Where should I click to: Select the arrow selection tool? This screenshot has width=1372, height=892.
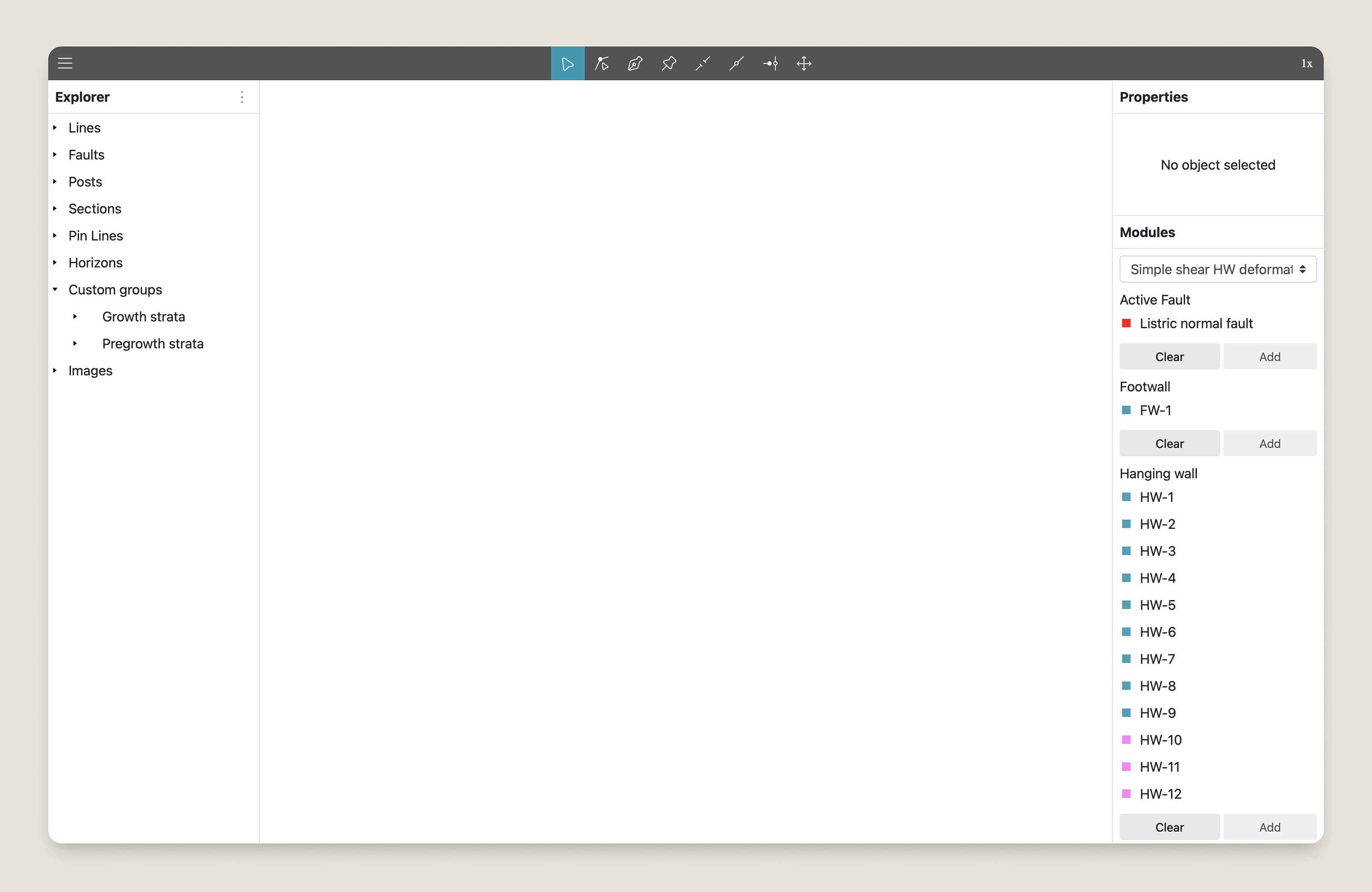tap(567, 63)
